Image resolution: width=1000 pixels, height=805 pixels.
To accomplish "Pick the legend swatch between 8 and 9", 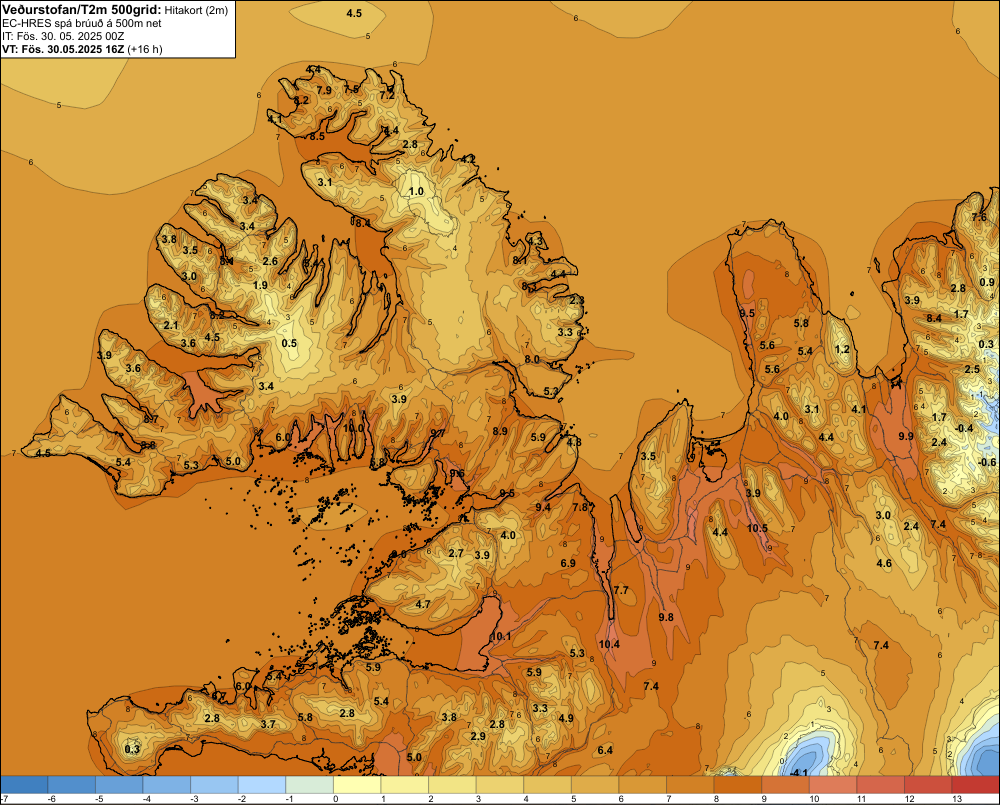I will tap(738, 785).
